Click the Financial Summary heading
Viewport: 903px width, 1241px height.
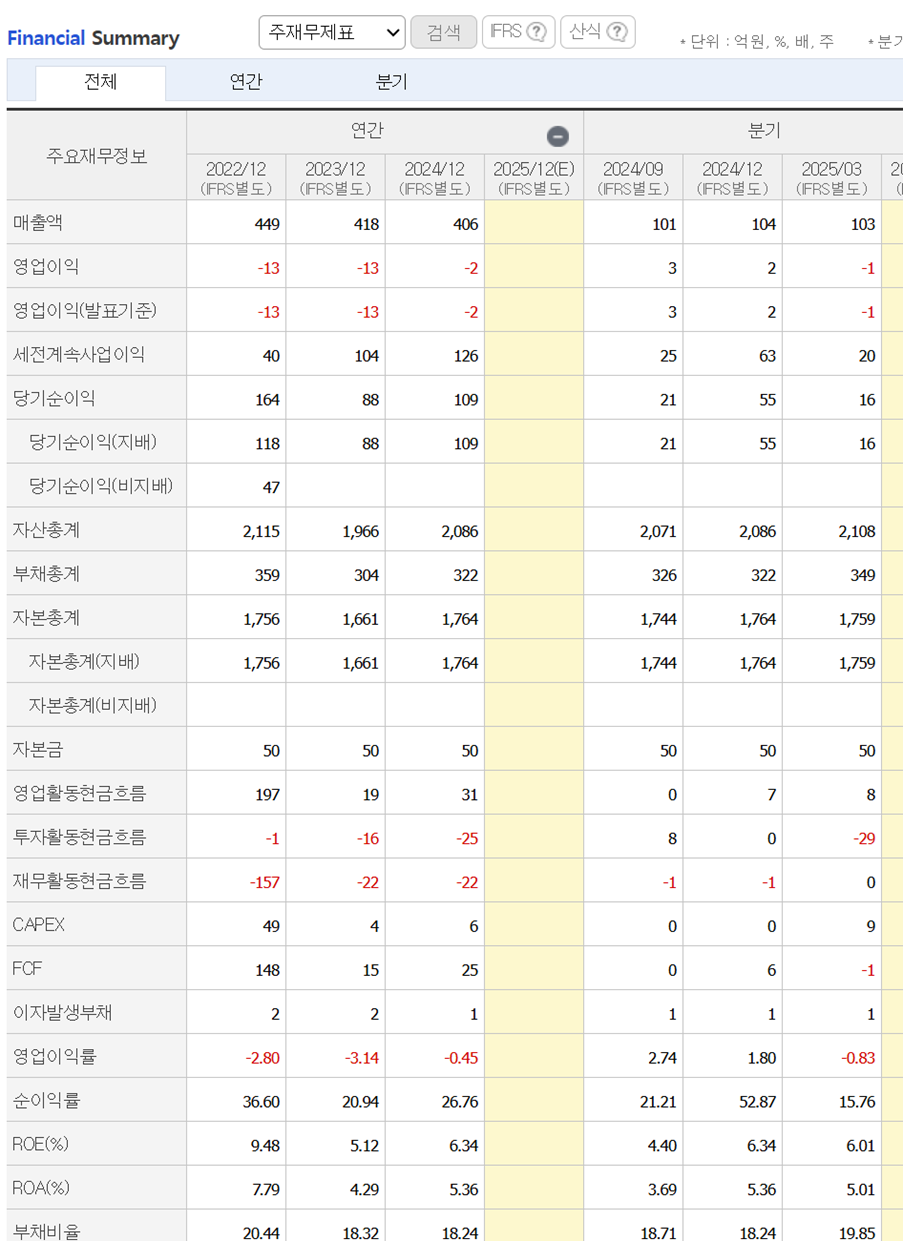pyautogui.click(x=93, y=37)
